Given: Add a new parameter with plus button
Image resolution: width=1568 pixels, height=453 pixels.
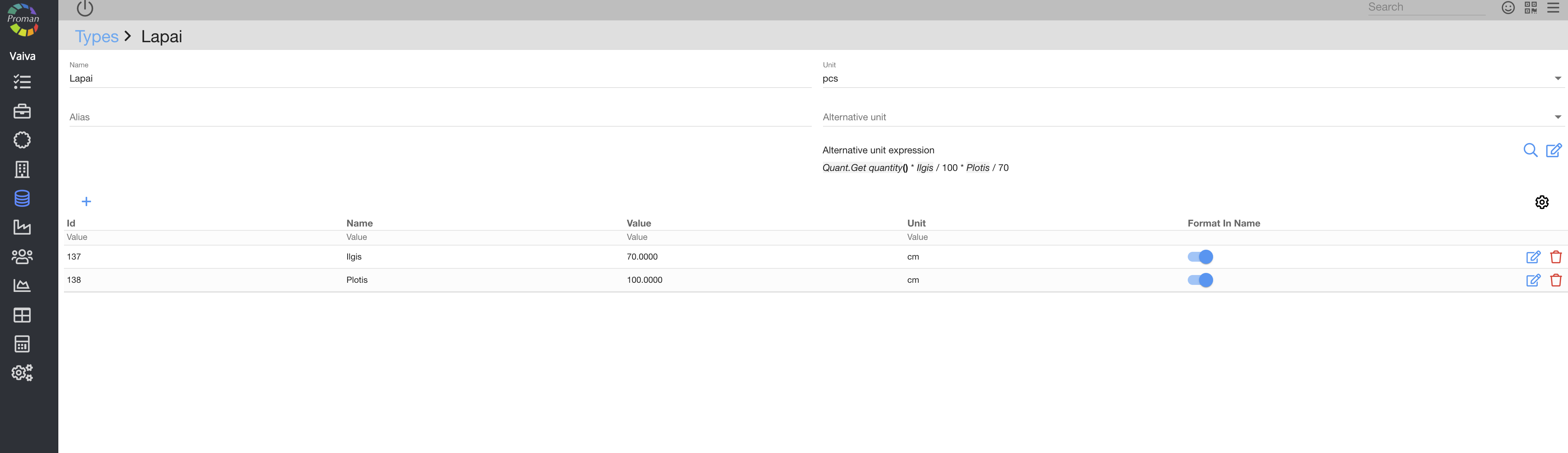Looking at the screenshot, I should point(86,202).
